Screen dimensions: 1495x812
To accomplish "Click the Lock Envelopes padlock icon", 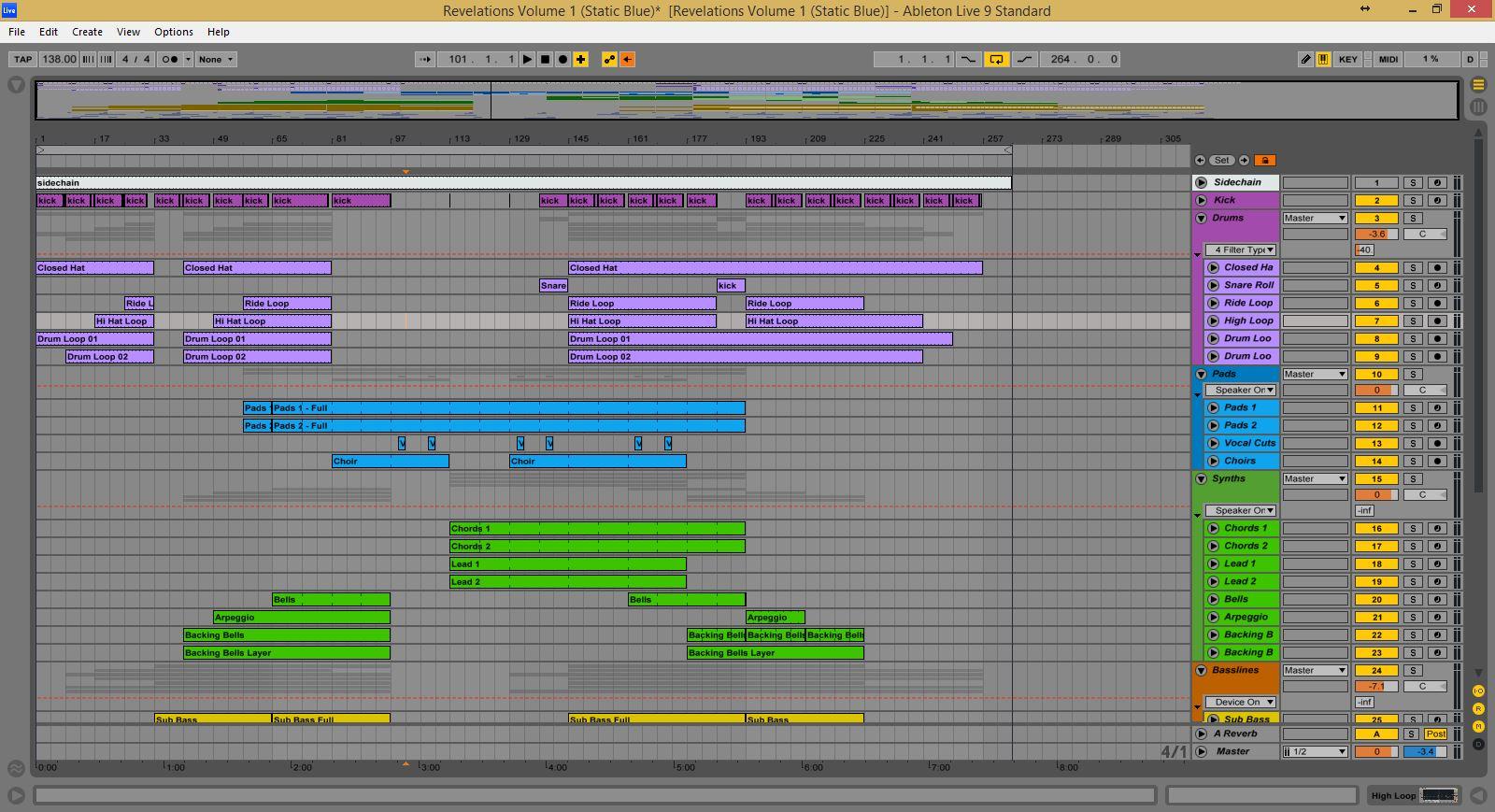I will (x=1265, y=160).
